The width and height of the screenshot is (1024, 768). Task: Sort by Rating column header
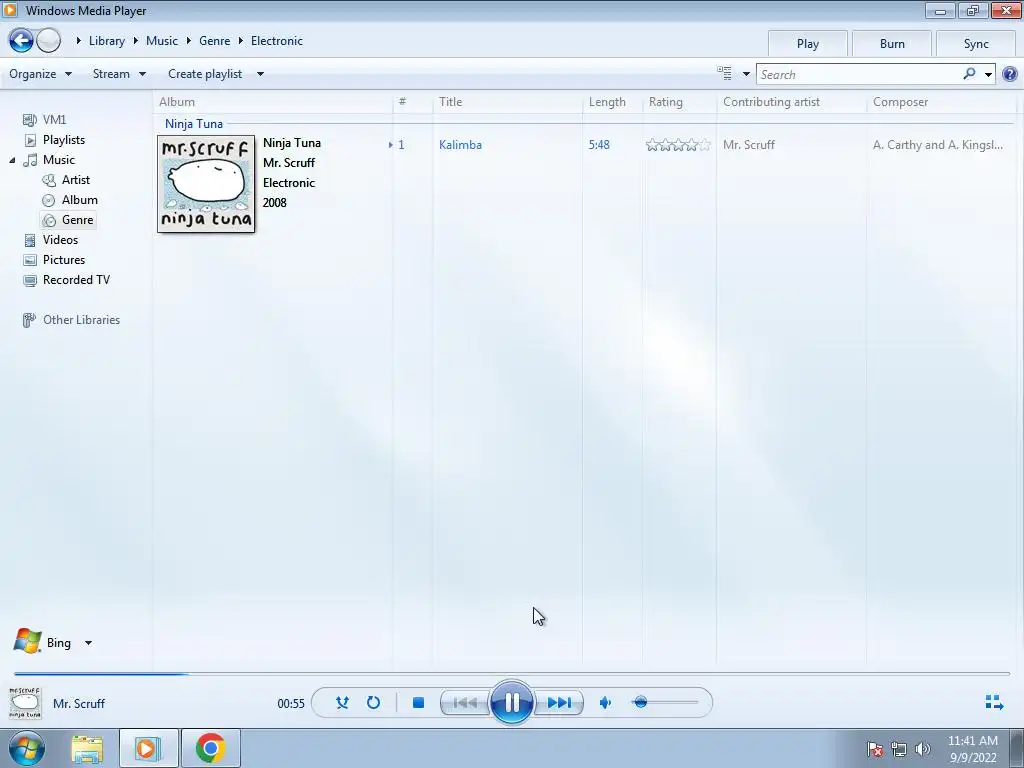(x=679, y=102)
